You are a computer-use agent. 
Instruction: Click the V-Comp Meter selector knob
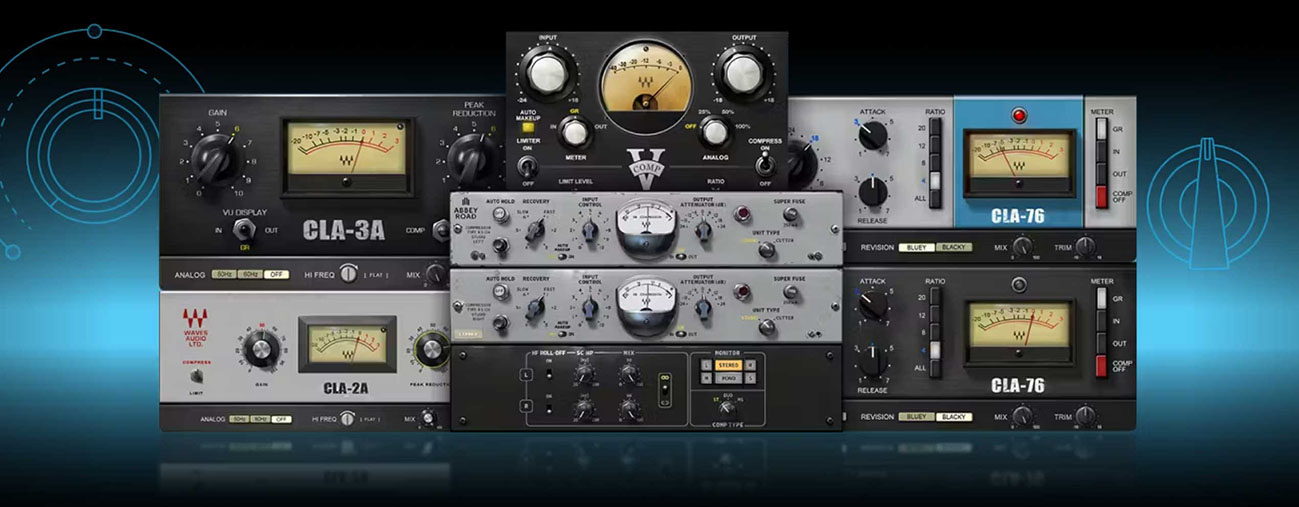(573, 131)
